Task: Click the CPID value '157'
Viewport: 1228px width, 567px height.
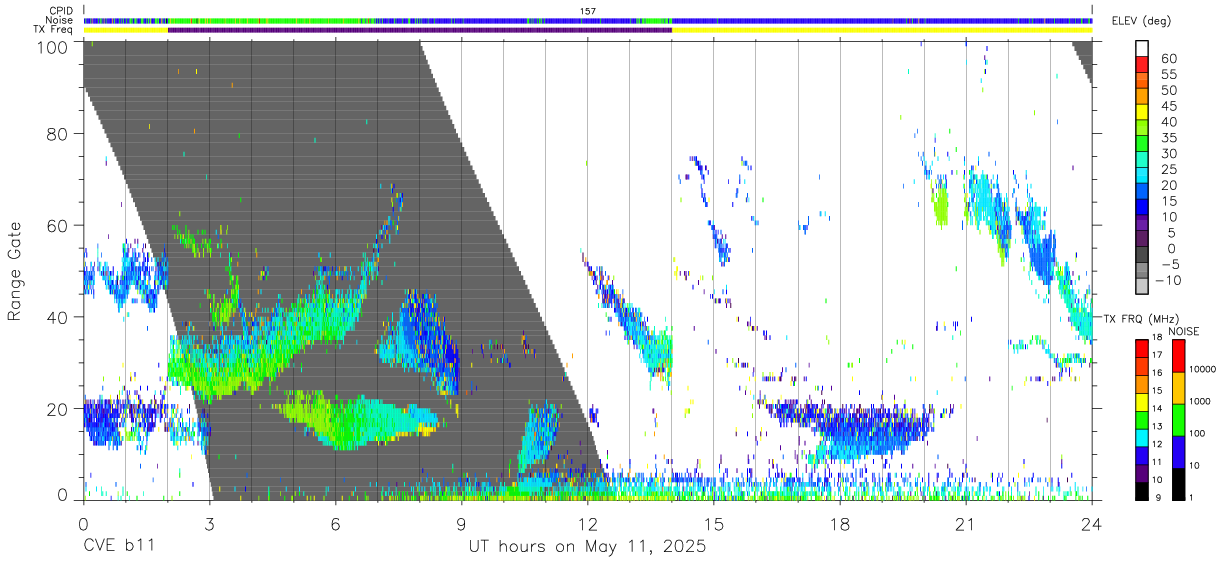Action: [x=588, y=11]
